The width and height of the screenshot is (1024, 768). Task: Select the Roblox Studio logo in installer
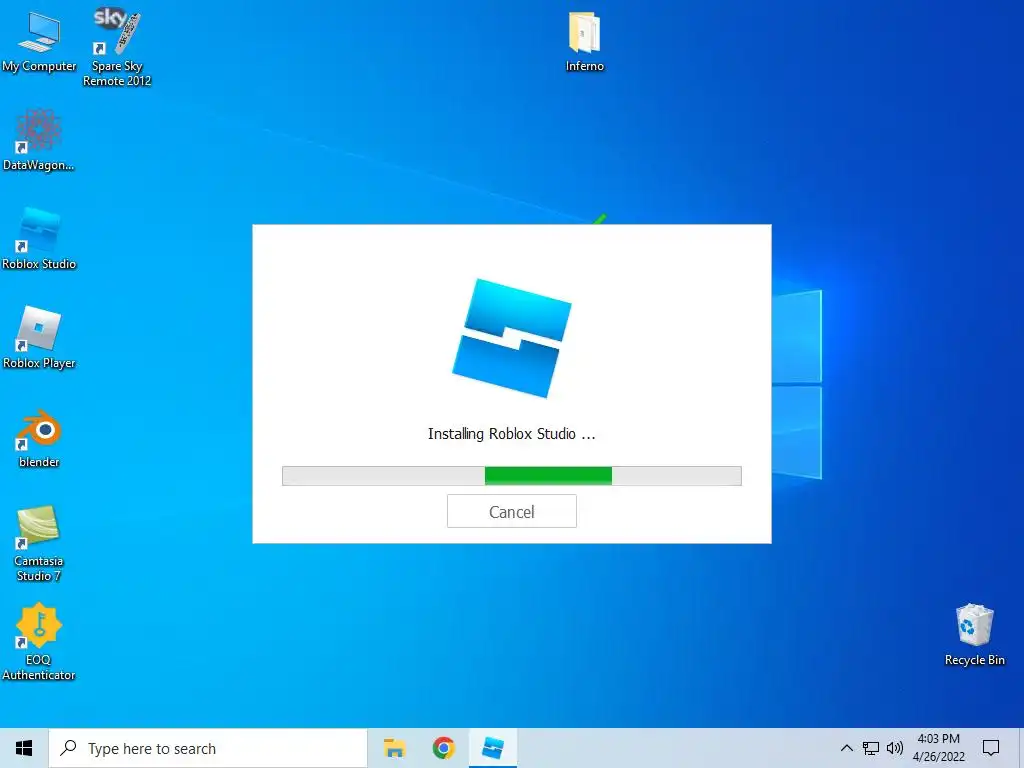[x=512, y=338]
